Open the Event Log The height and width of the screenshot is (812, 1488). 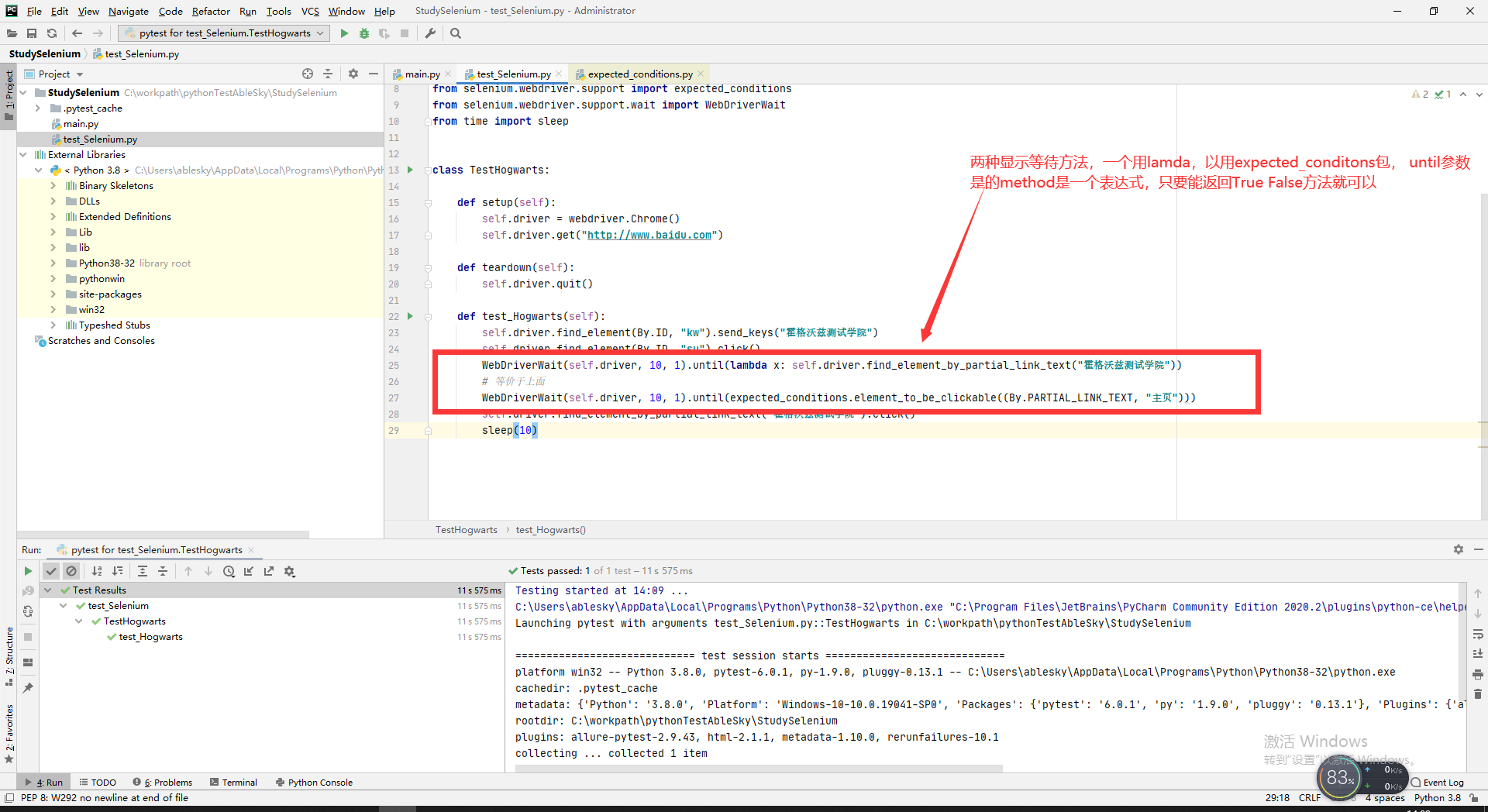1438,783
